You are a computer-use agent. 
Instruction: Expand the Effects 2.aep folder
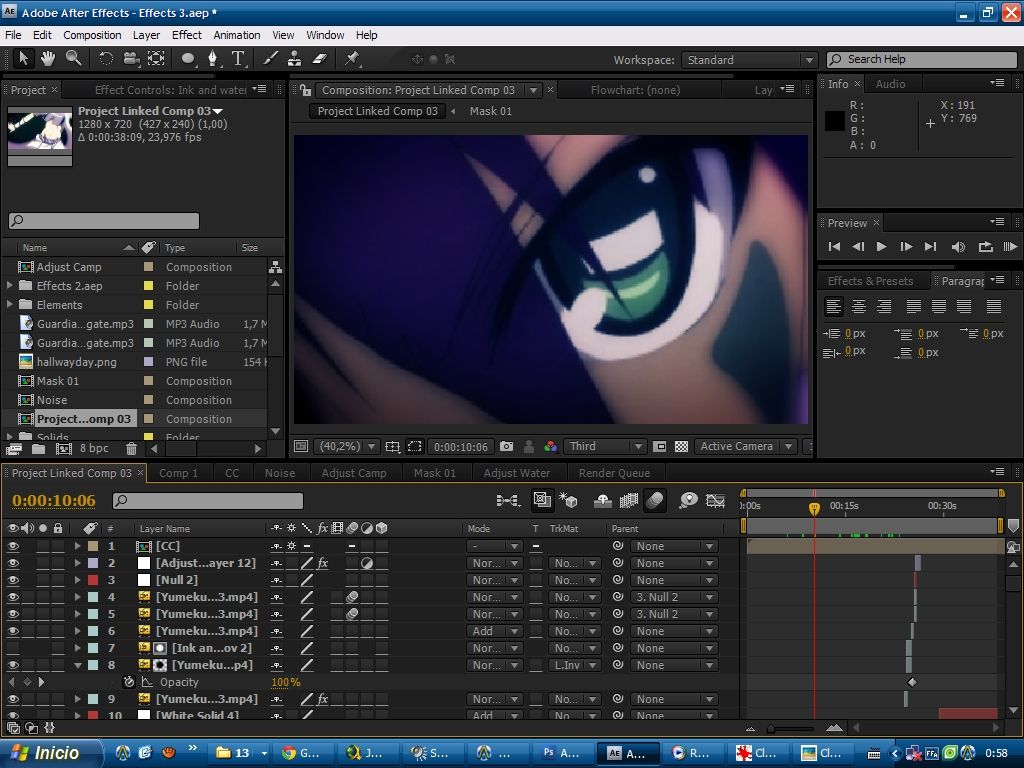[10, 285]
